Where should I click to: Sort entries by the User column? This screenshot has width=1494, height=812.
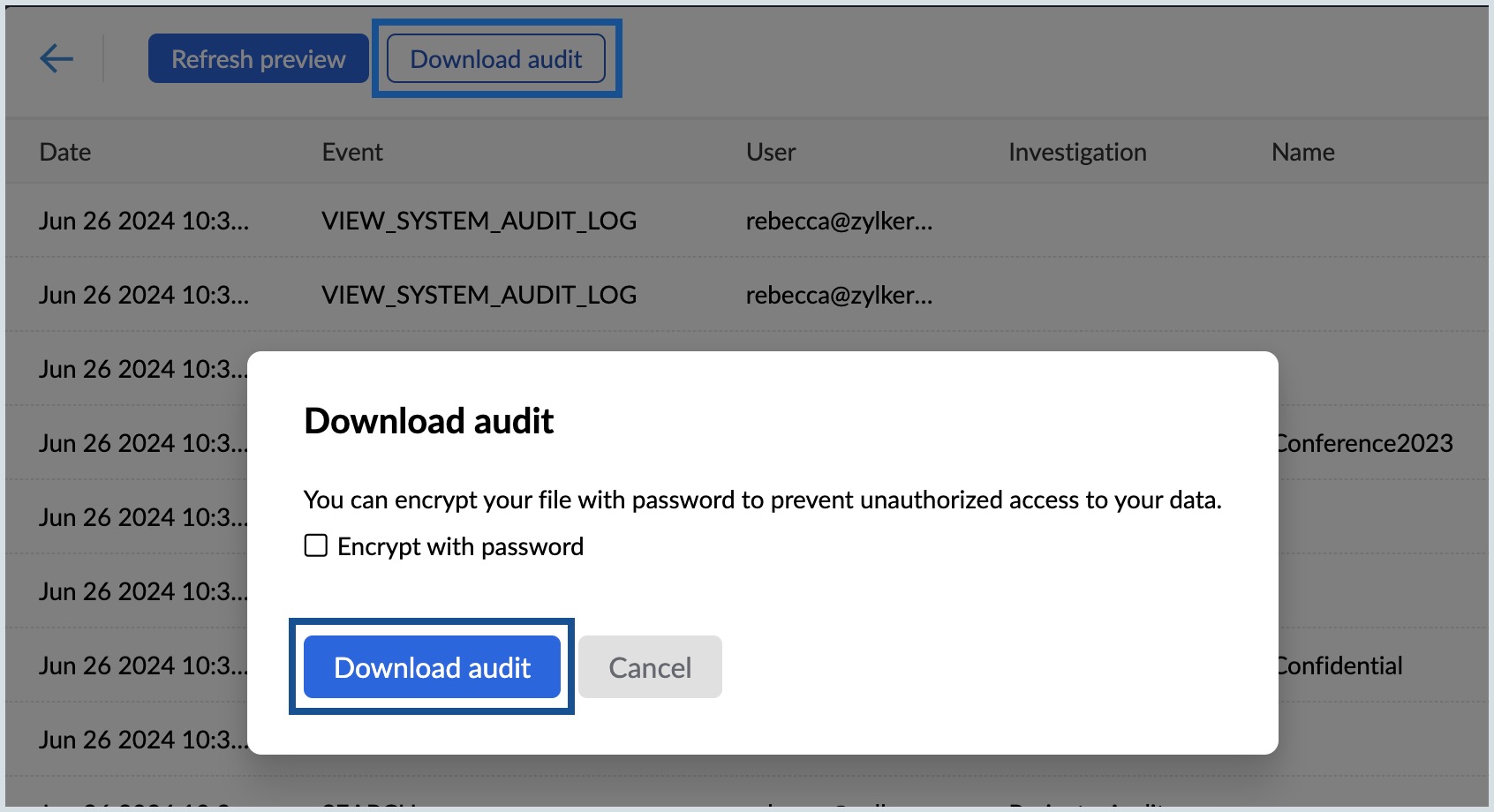[770, 151]
